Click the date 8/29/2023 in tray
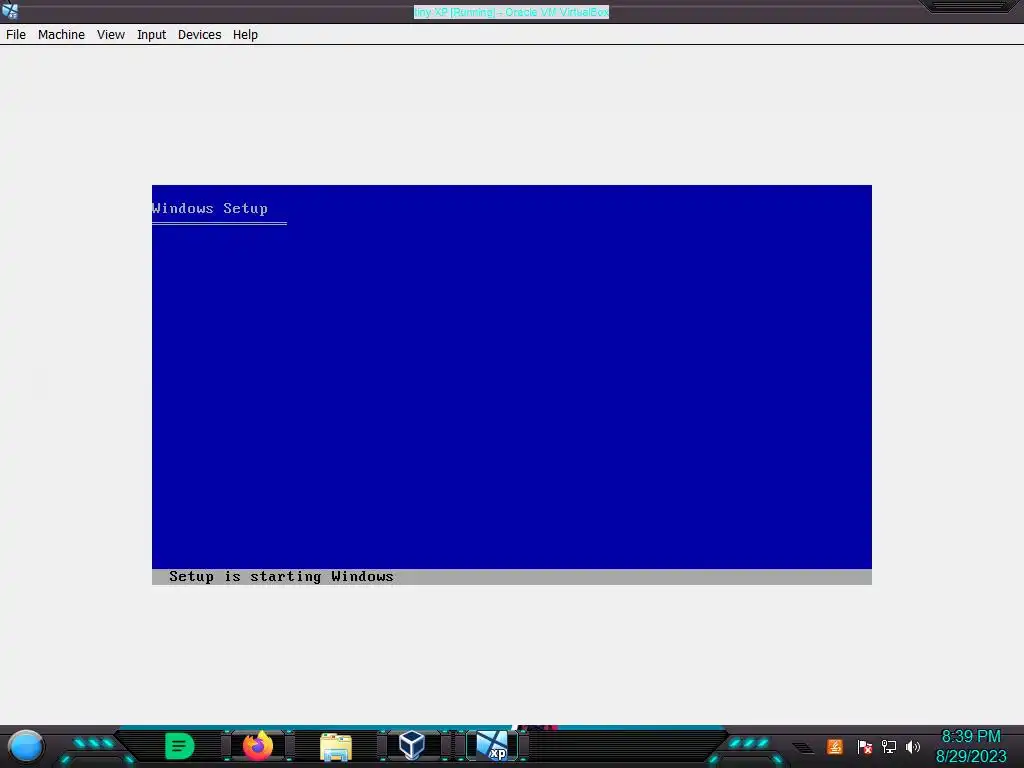1024x768 pixels. coord(970,756)
